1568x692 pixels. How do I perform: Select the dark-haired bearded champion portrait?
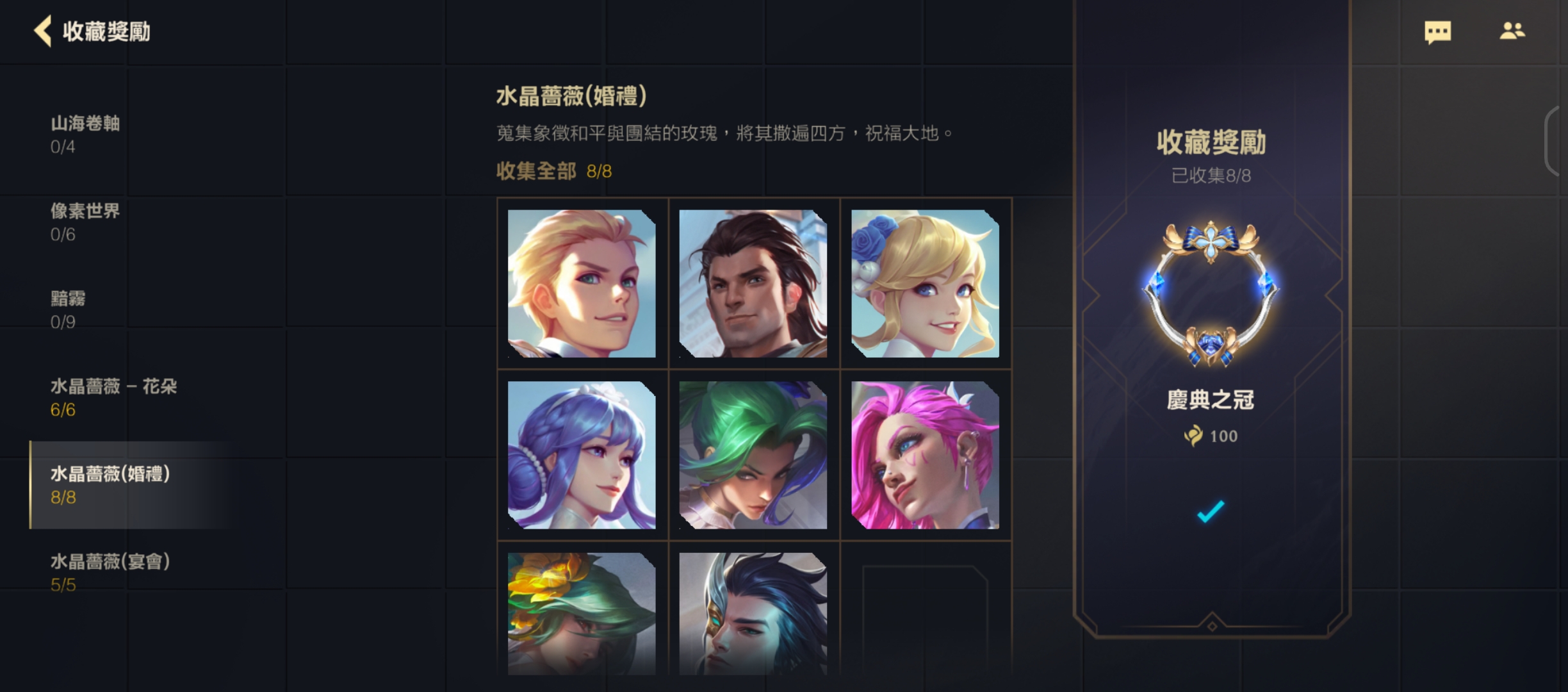tap(753, 283)
